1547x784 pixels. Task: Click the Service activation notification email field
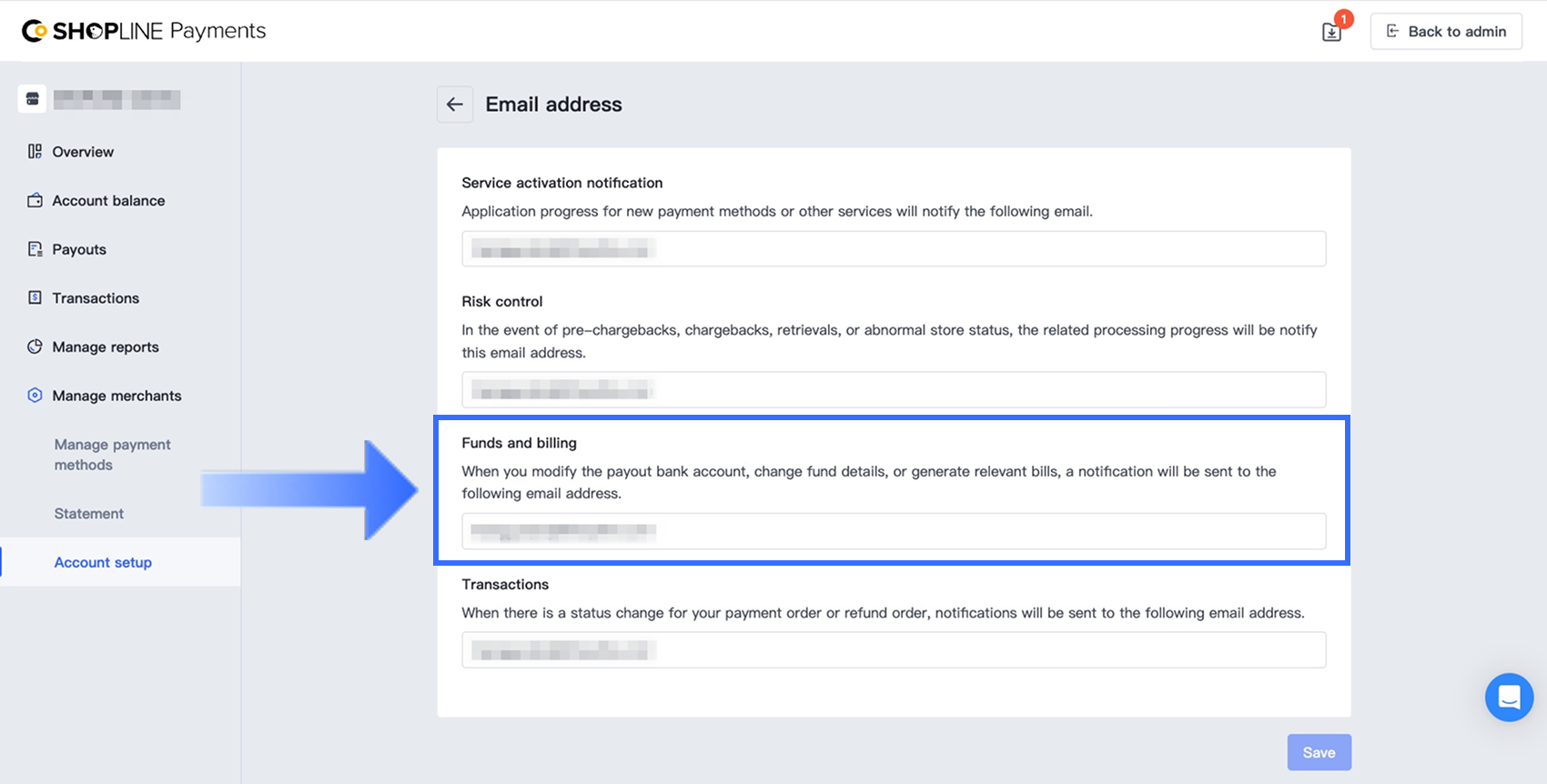pos(893,249)
